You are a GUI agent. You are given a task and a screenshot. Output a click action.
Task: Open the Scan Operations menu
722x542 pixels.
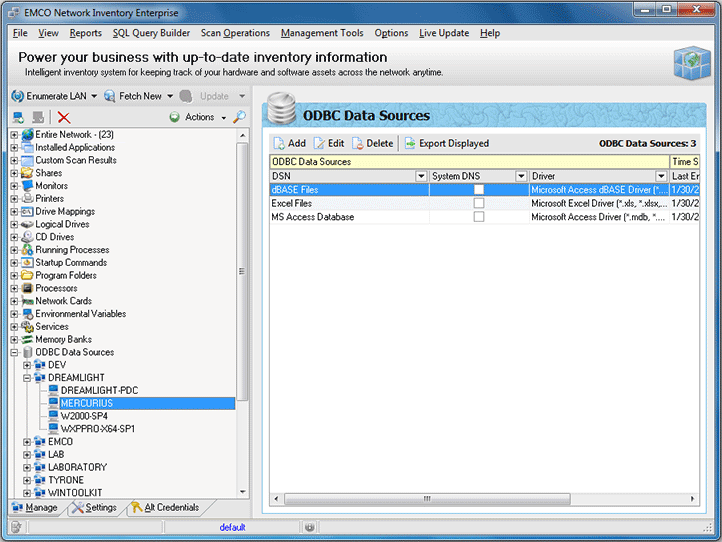click(235, 33)
